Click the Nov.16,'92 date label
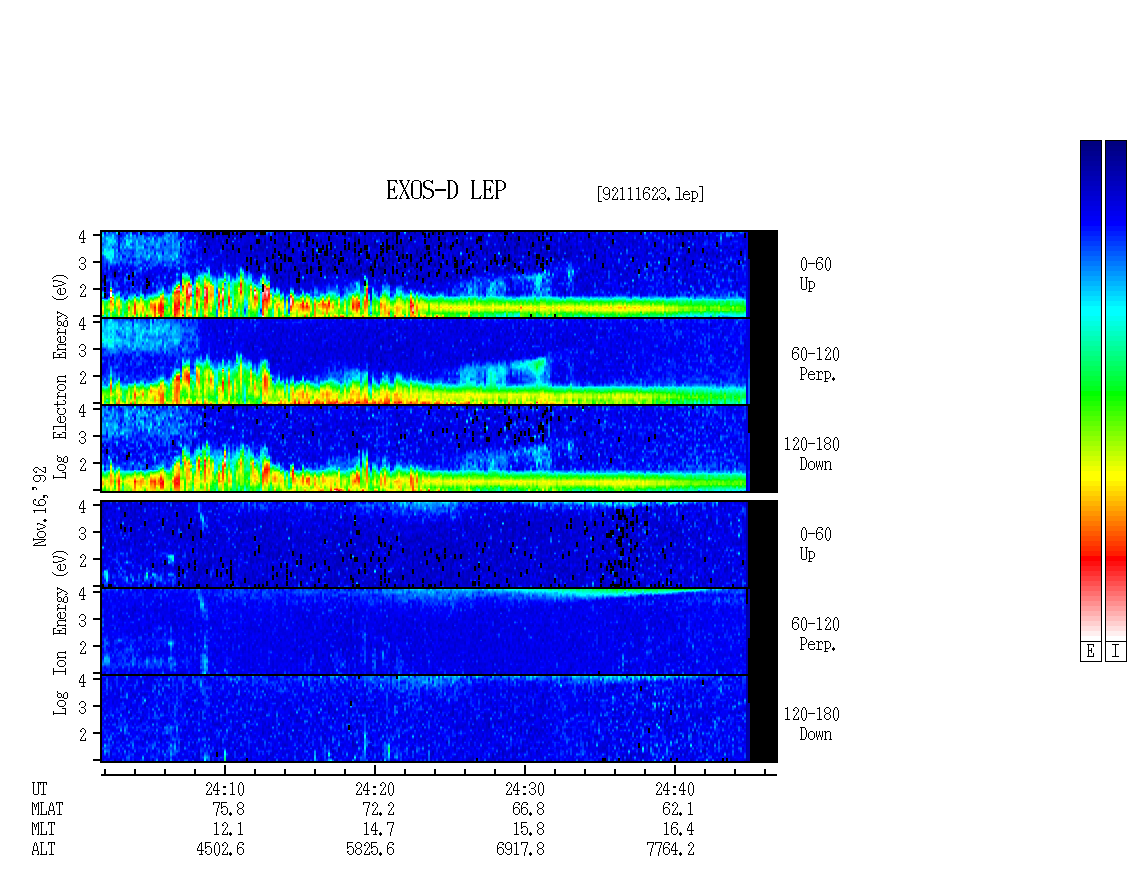1130x875 pixels. (x=40, y=506)
